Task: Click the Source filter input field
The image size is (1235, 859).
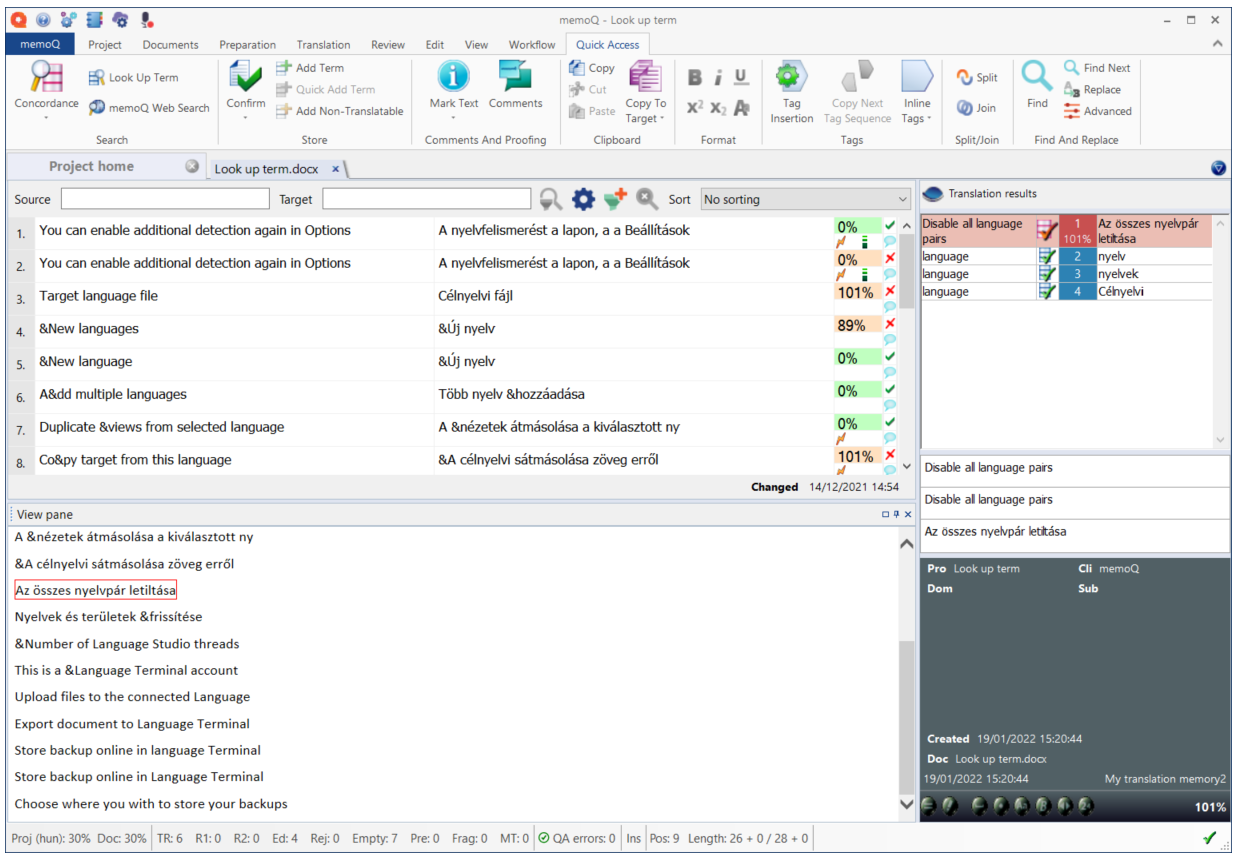Action: (x=165, y=199)
